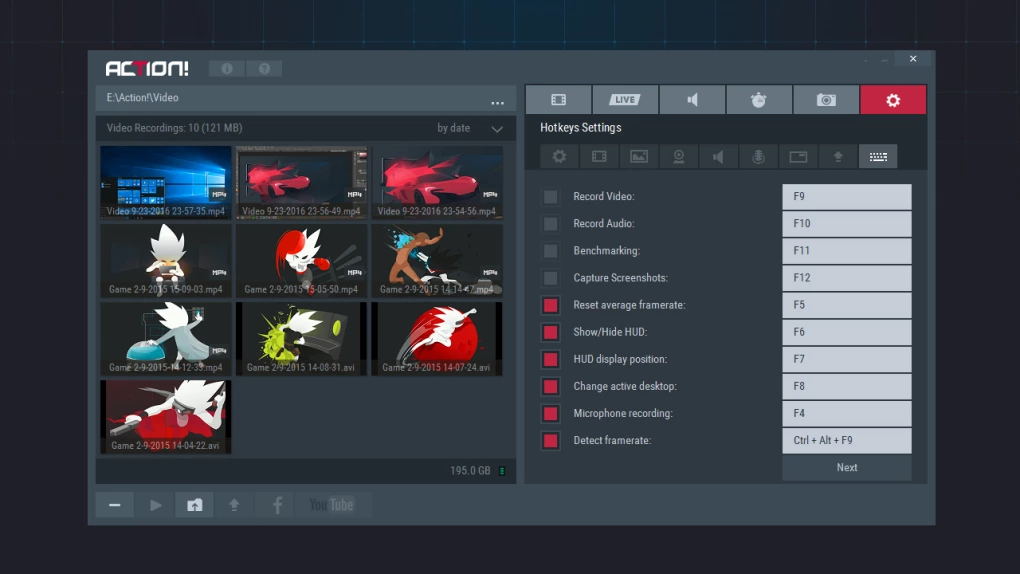Click the keyboard hotkeys settings icon

[x=878, y=157]
